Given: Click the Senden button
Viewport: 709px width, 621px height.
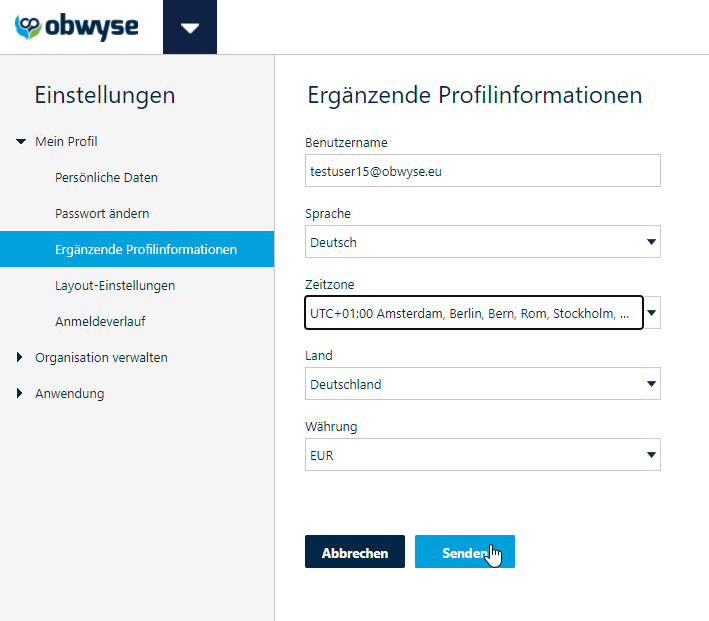Looking at the screenshot, I should [465, 552].
